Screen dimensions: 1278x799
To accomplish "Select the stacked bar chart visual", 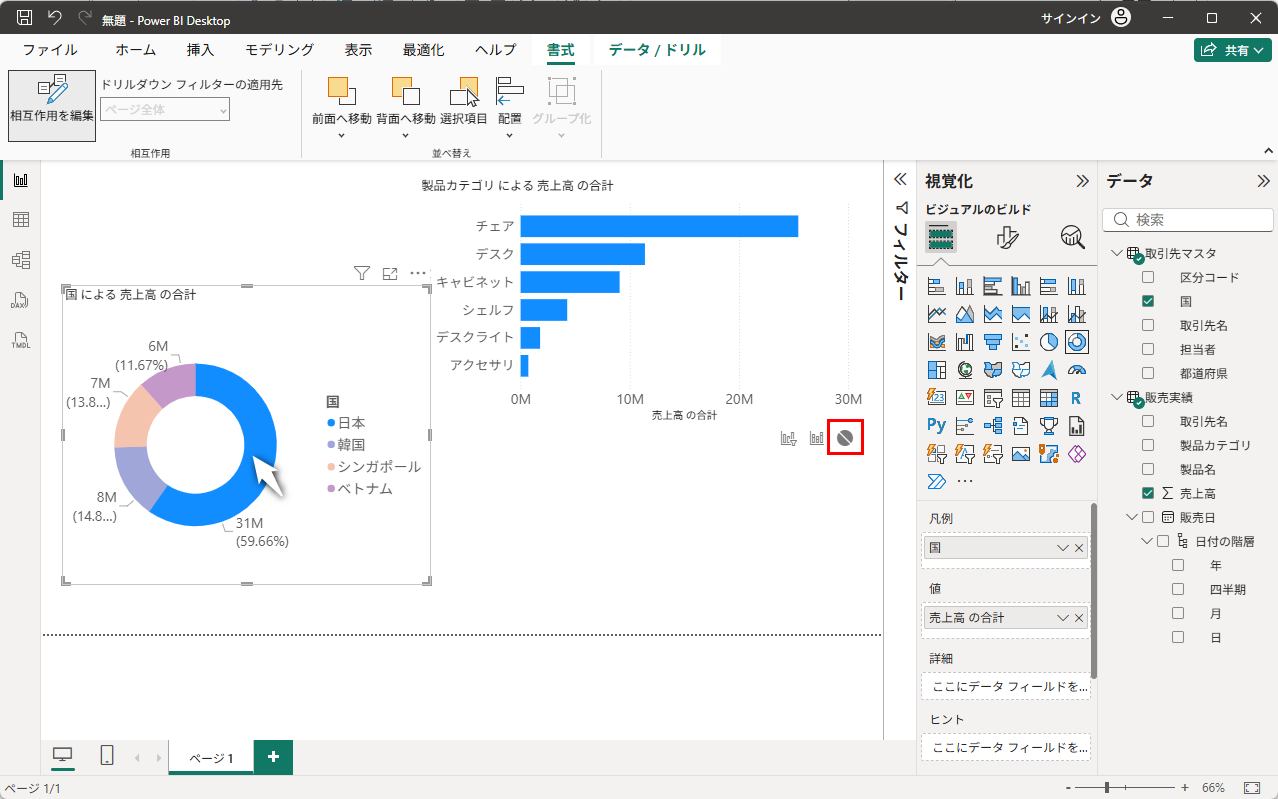I will tap(937, 286).
